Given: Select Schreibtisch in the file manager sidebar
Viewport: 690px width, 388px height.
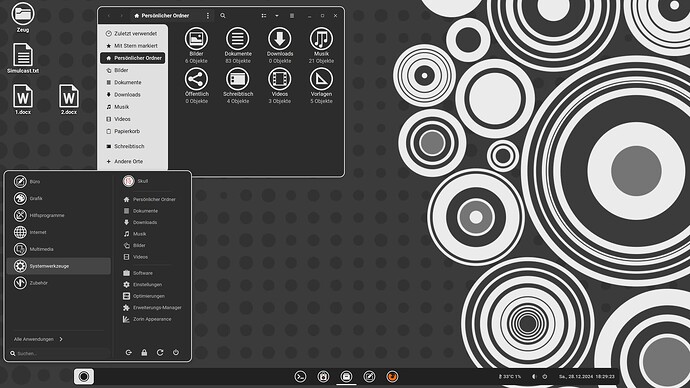Looking at the screenshot, I should (x=132, y=146).
